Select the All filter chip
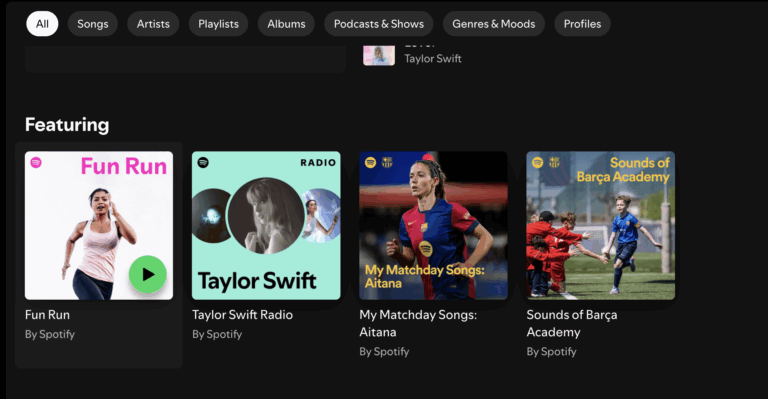The image size is (768, 399). point(42,24)
